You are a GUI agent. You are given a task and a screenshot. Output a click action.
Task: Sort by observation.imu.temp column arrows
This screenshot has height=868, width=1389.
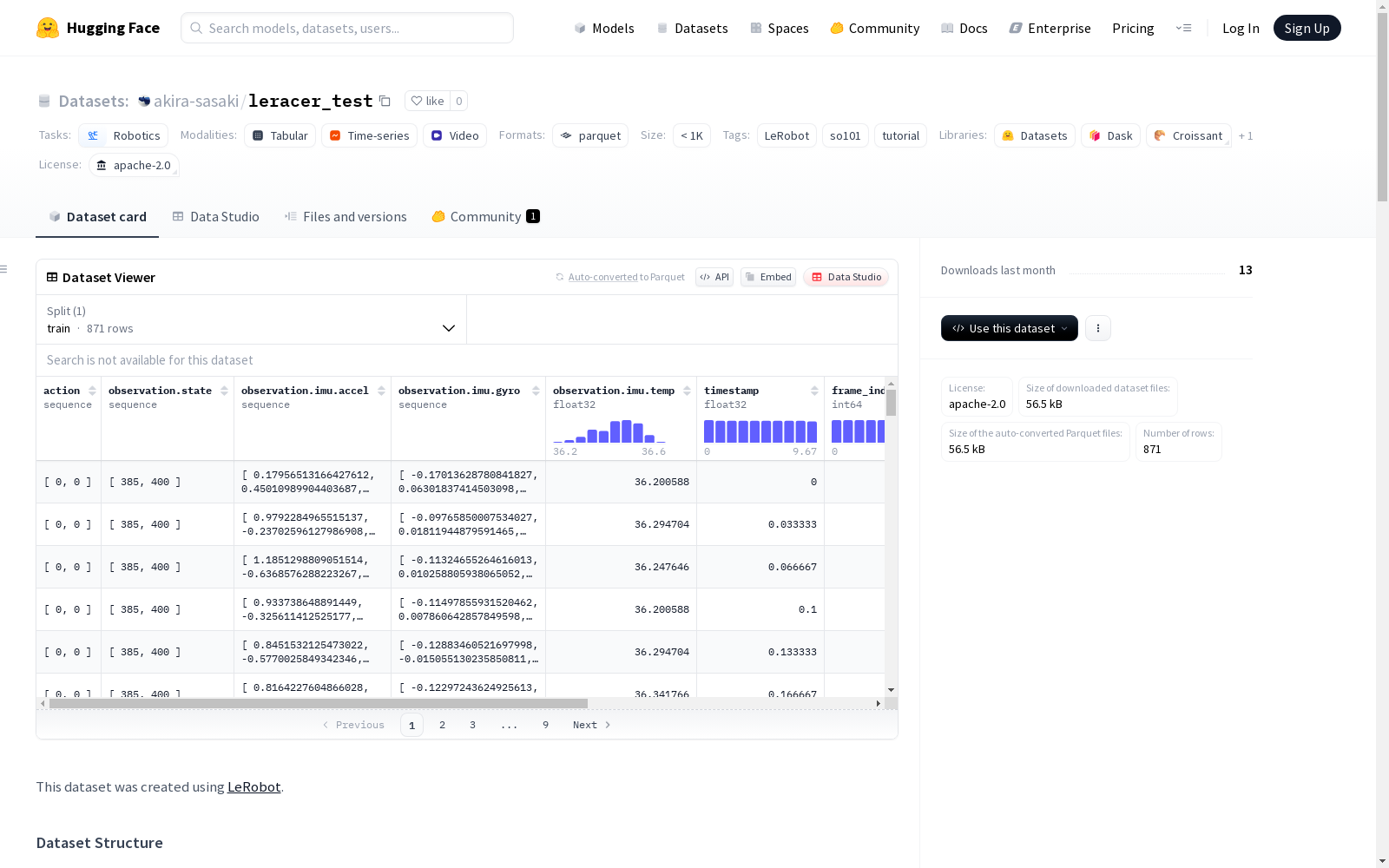(687, 391)
